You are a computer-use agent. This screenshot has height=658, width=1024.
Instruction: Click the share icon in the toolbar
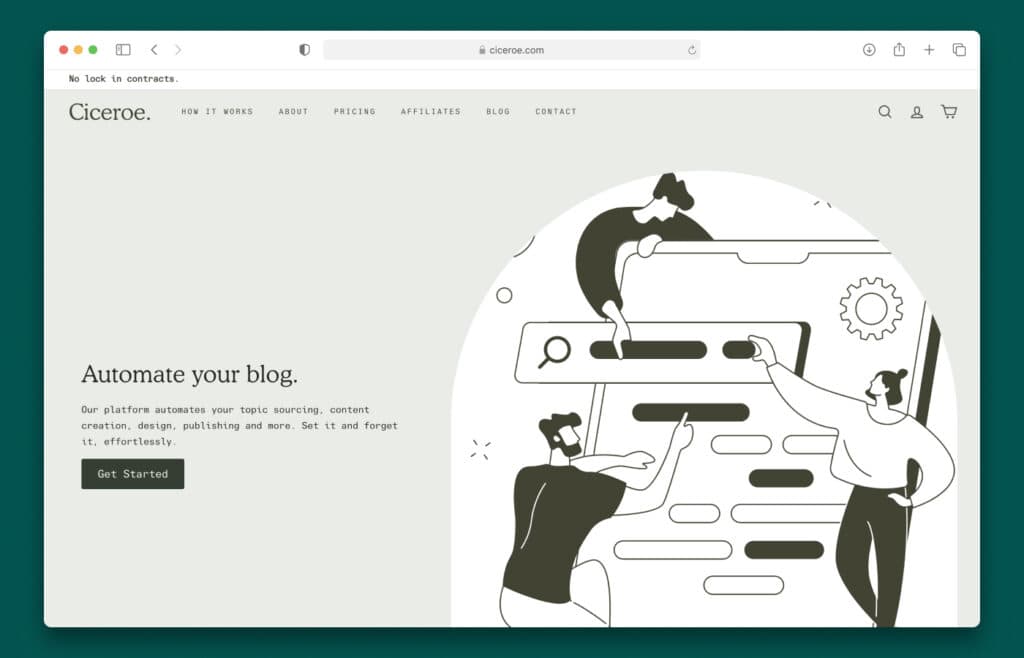pos(899,49)
